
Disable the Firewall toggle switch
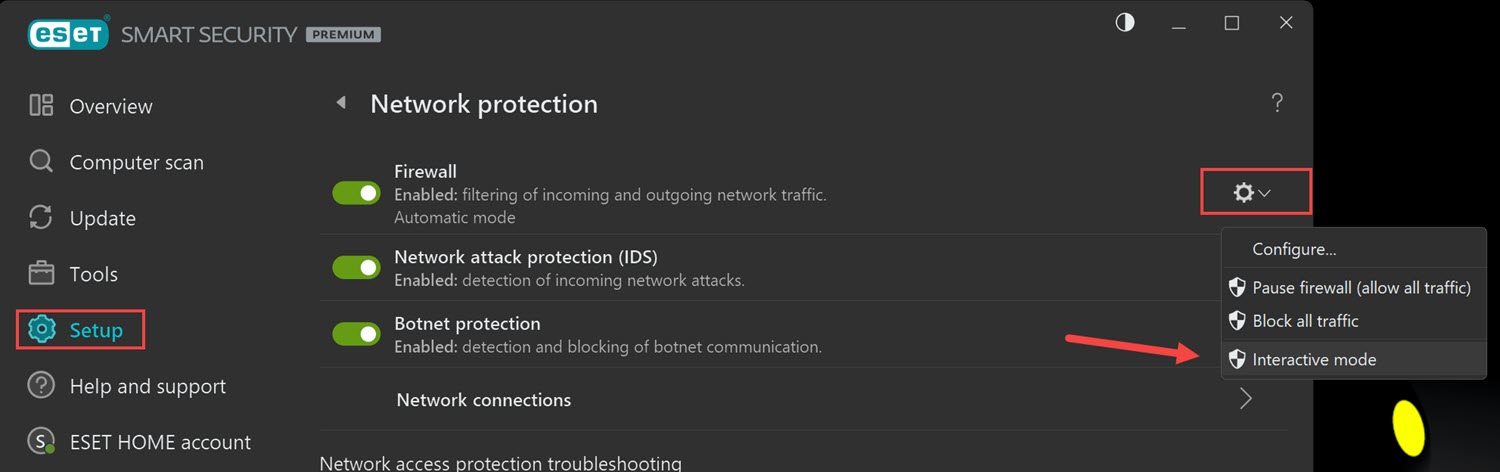pos(357,193)
